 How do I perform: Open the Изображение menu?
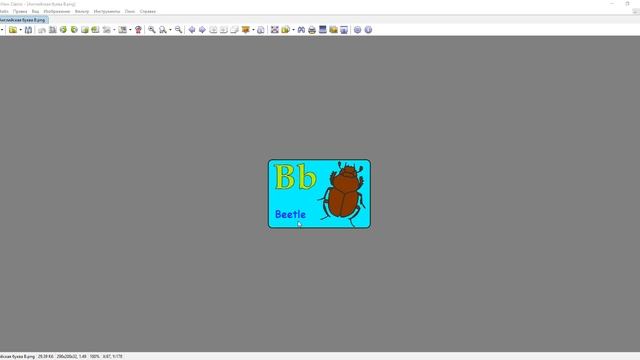(57, 11)
